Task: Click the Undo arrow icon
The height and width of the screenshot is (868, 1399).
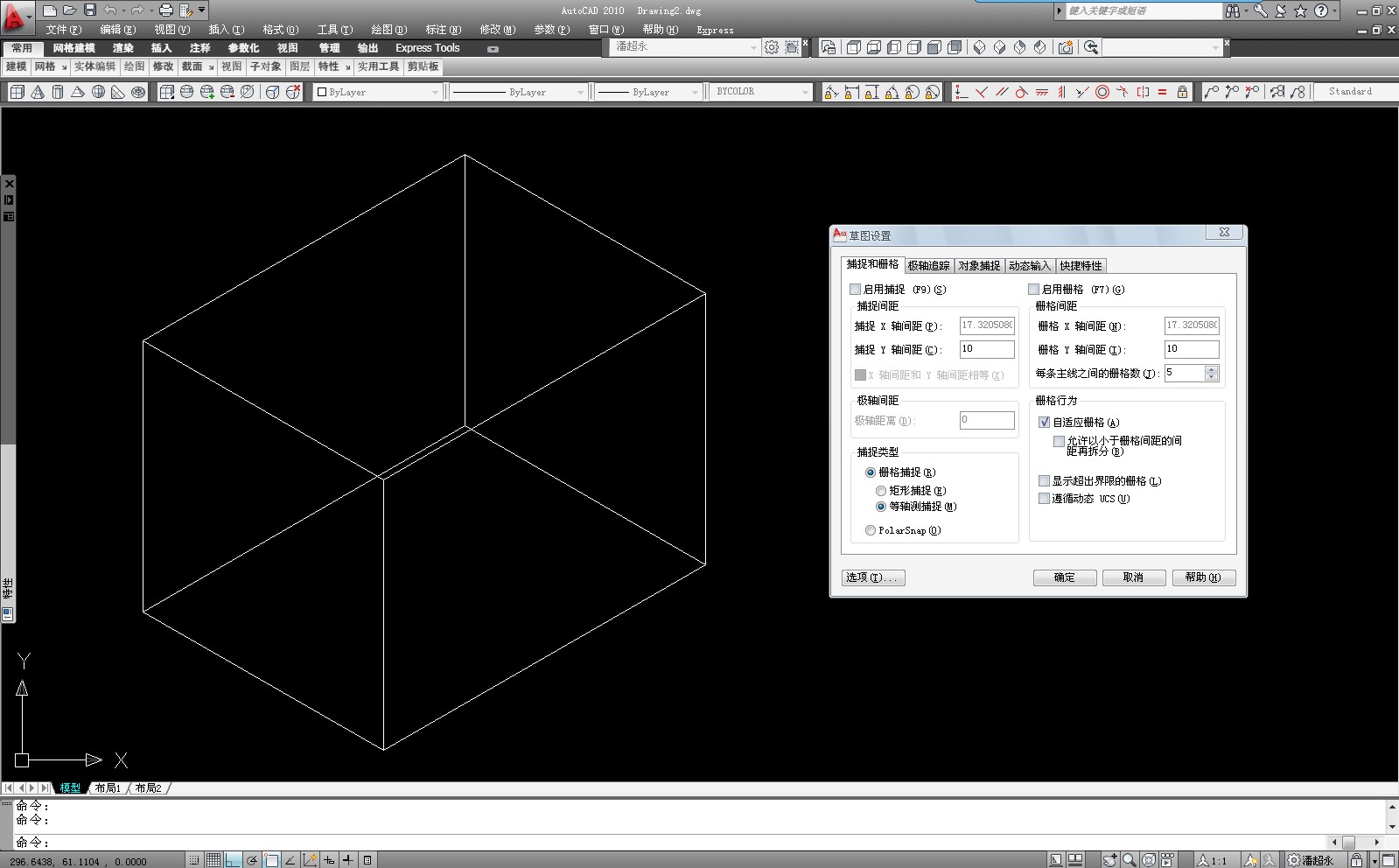Action: 110,10
